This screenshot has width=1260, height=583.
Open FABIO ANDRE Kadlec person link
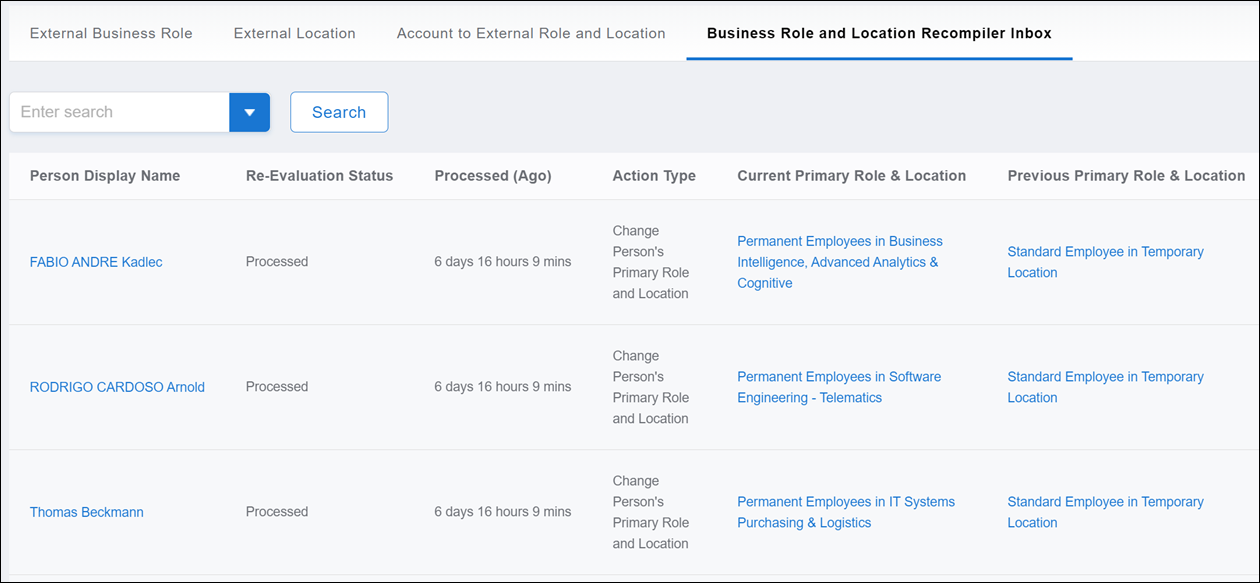[96, 262]
